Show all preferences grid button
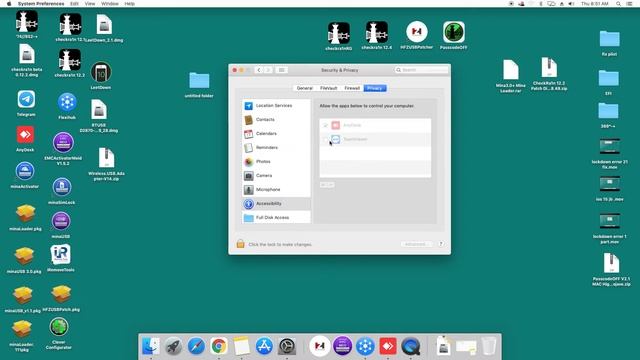This screenshot has width=640, height=360. pyautogui.click(x=281, y=70)
